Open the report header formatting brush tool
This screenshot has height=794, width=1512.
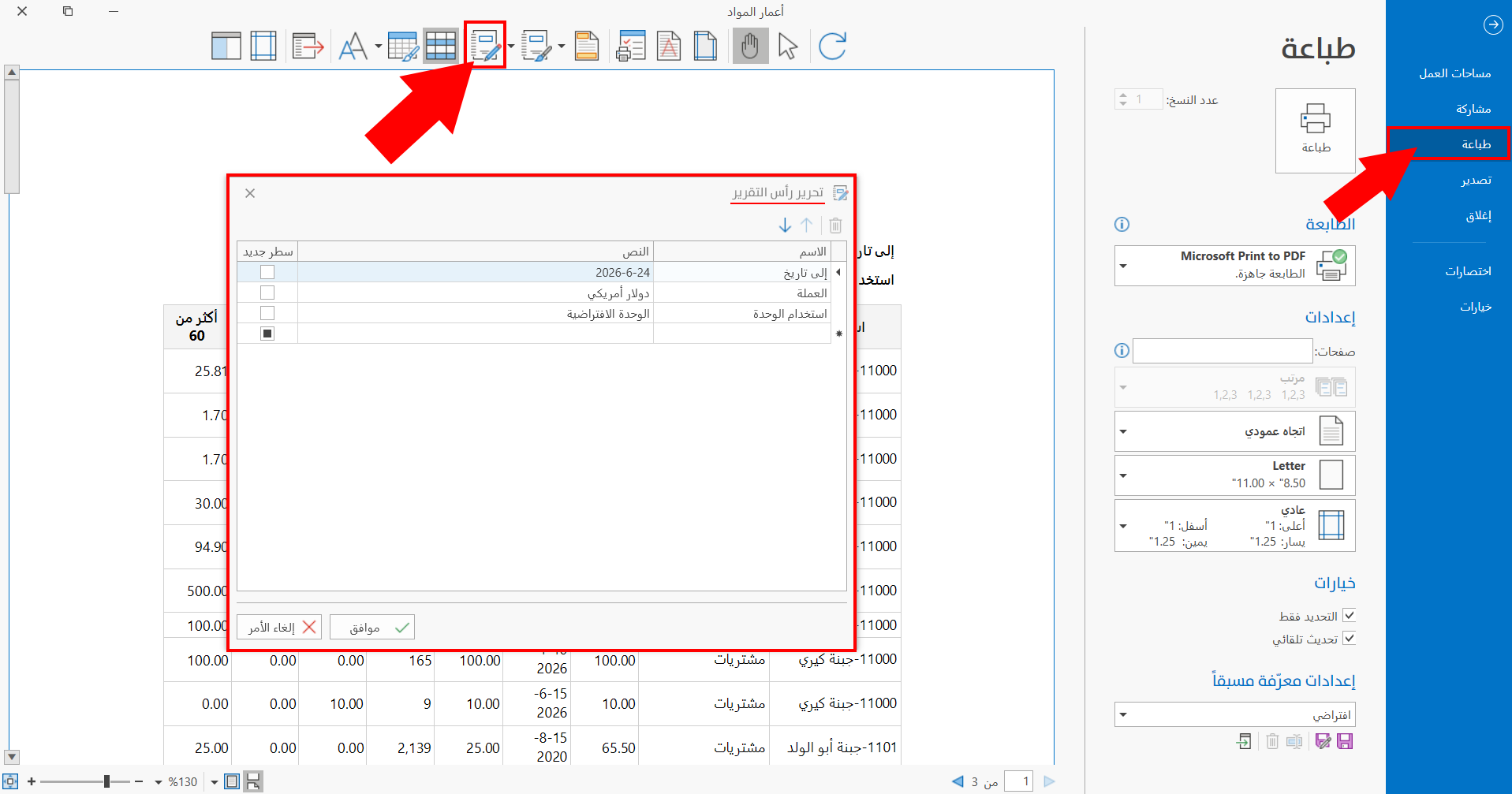(x=537, y=46)
